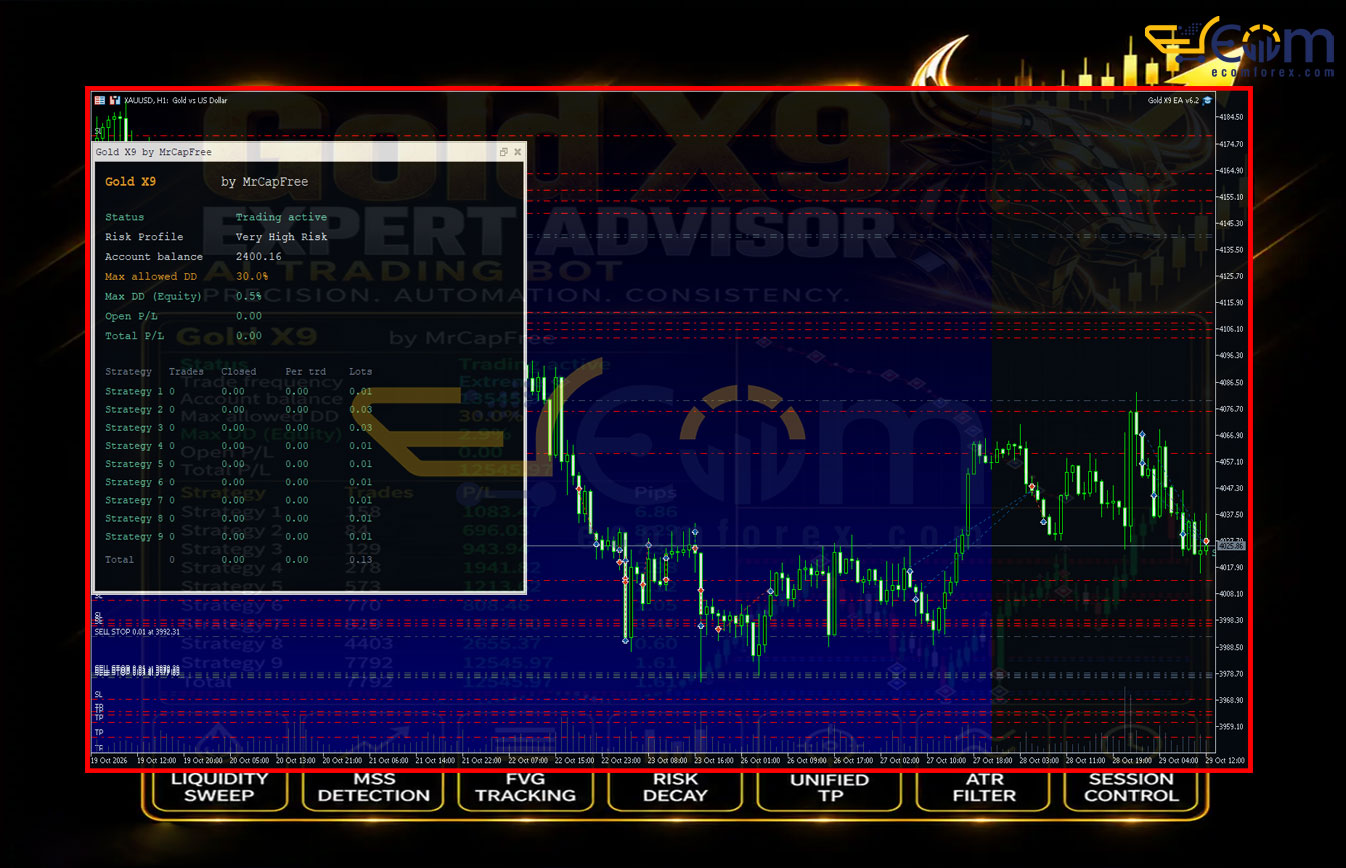
Task: Click the Trades column header
Action: click(x=186, y=372)
